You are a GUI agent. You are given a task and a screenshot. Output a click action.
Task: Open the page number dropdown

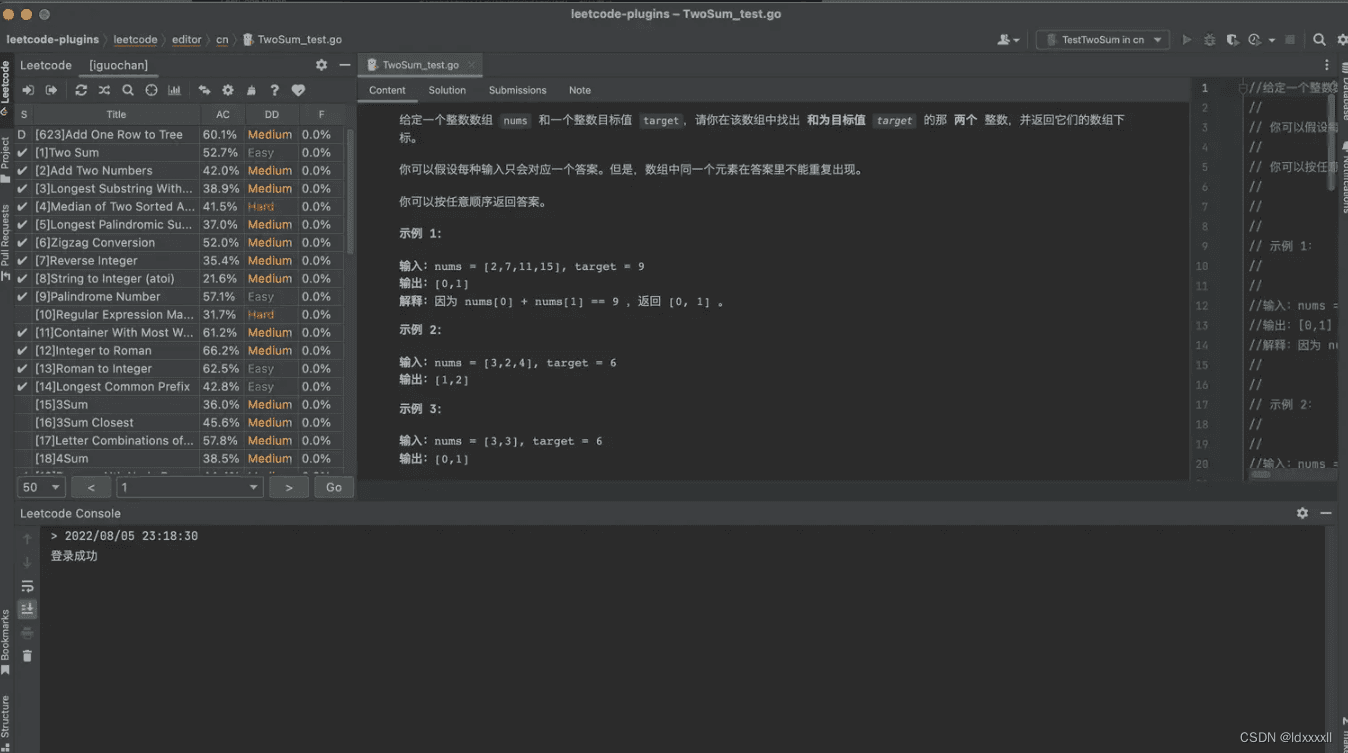coord(190,487)
